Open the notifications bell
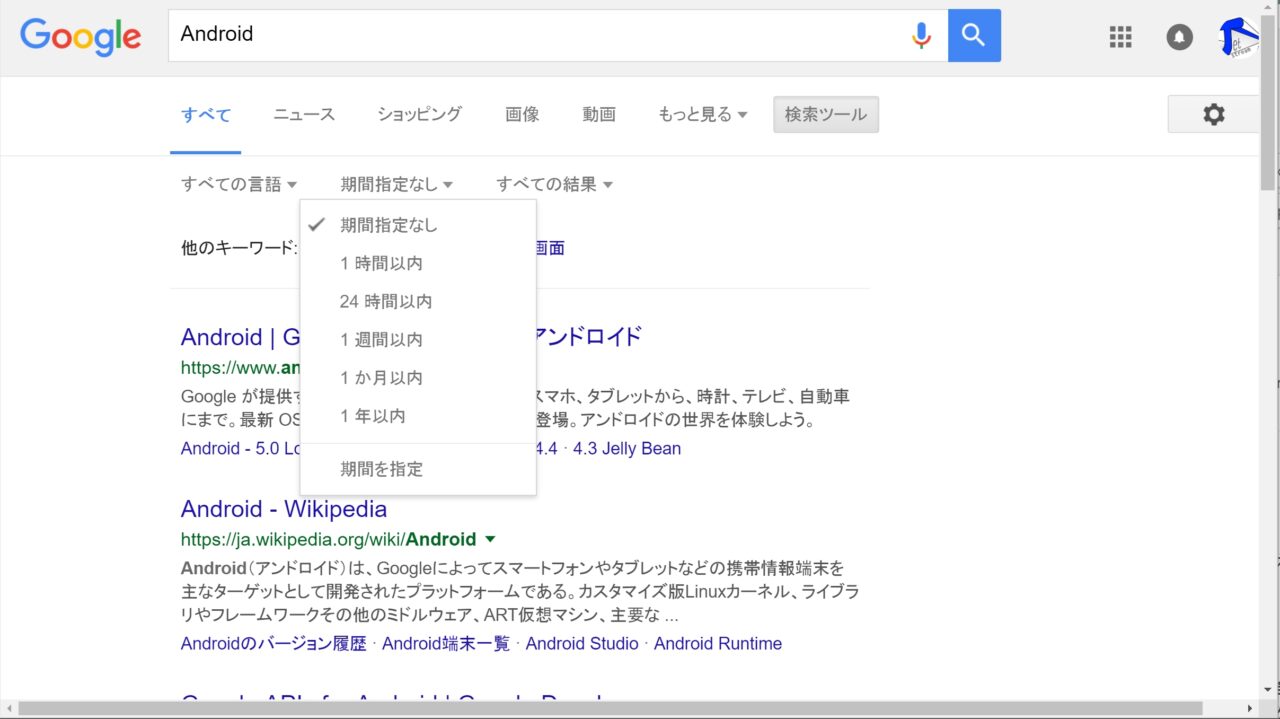This screenshot has width=1280, height=719. pyautogui.click(x=1180, y=37)
